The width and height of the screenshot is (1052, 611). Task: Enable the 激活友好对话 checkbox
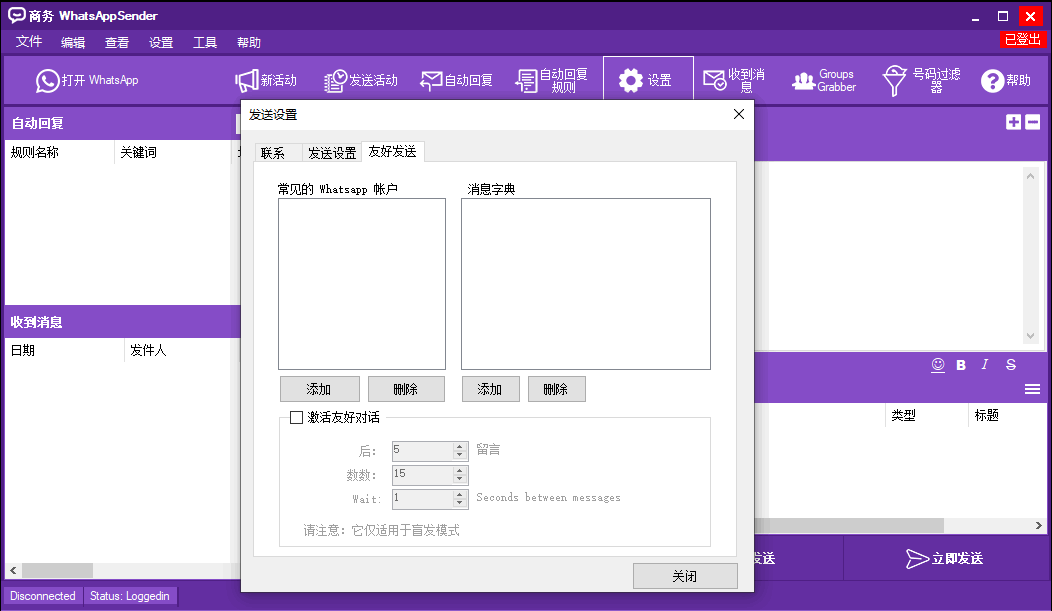[x=296, y=417]
